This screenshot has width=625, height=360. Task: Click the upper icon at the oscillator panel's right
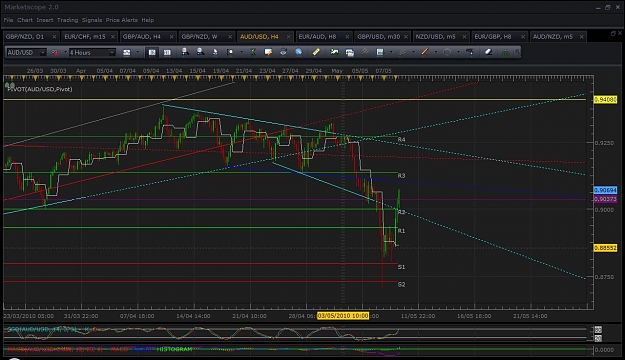pos(598,330)
